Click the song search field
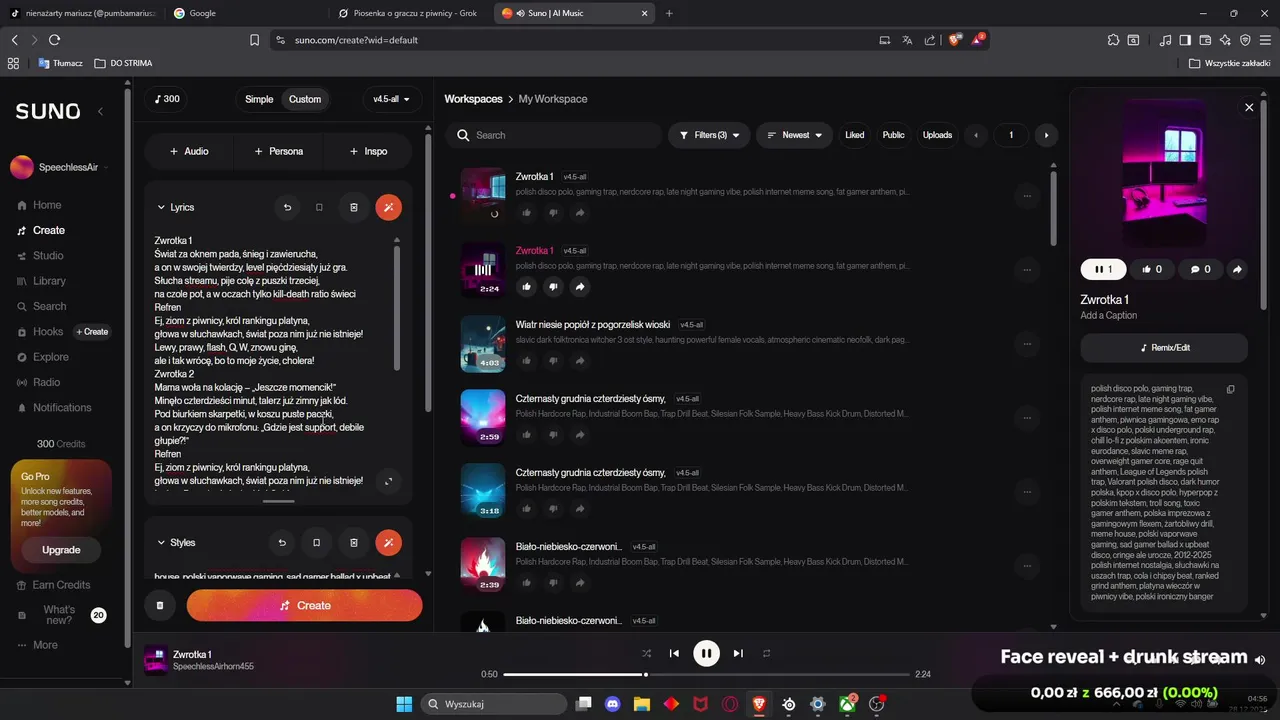This screenshot has height=720, width=1280. tap(553, 135)
